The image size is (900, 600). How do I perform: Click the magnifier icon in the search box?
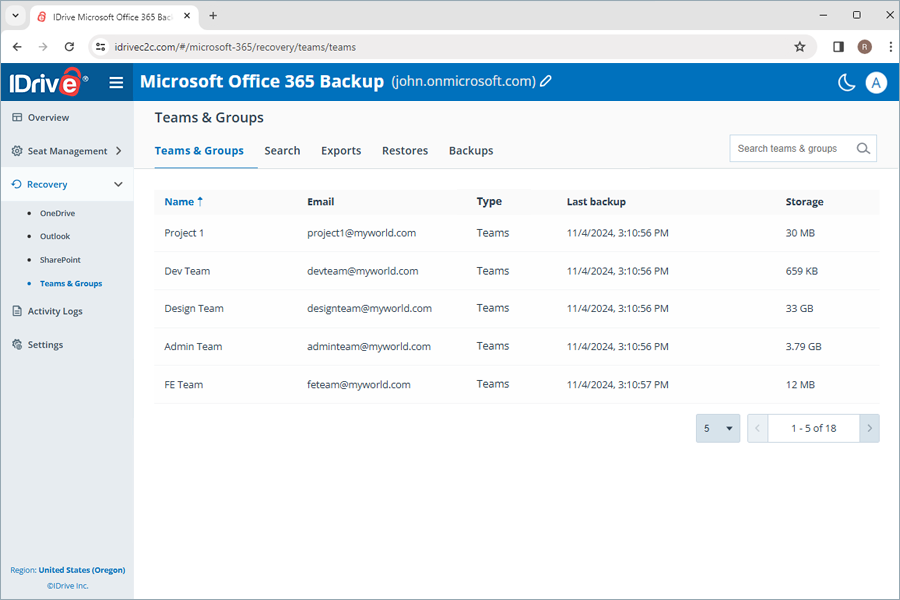pyautogui.click(x=862, y=148)
